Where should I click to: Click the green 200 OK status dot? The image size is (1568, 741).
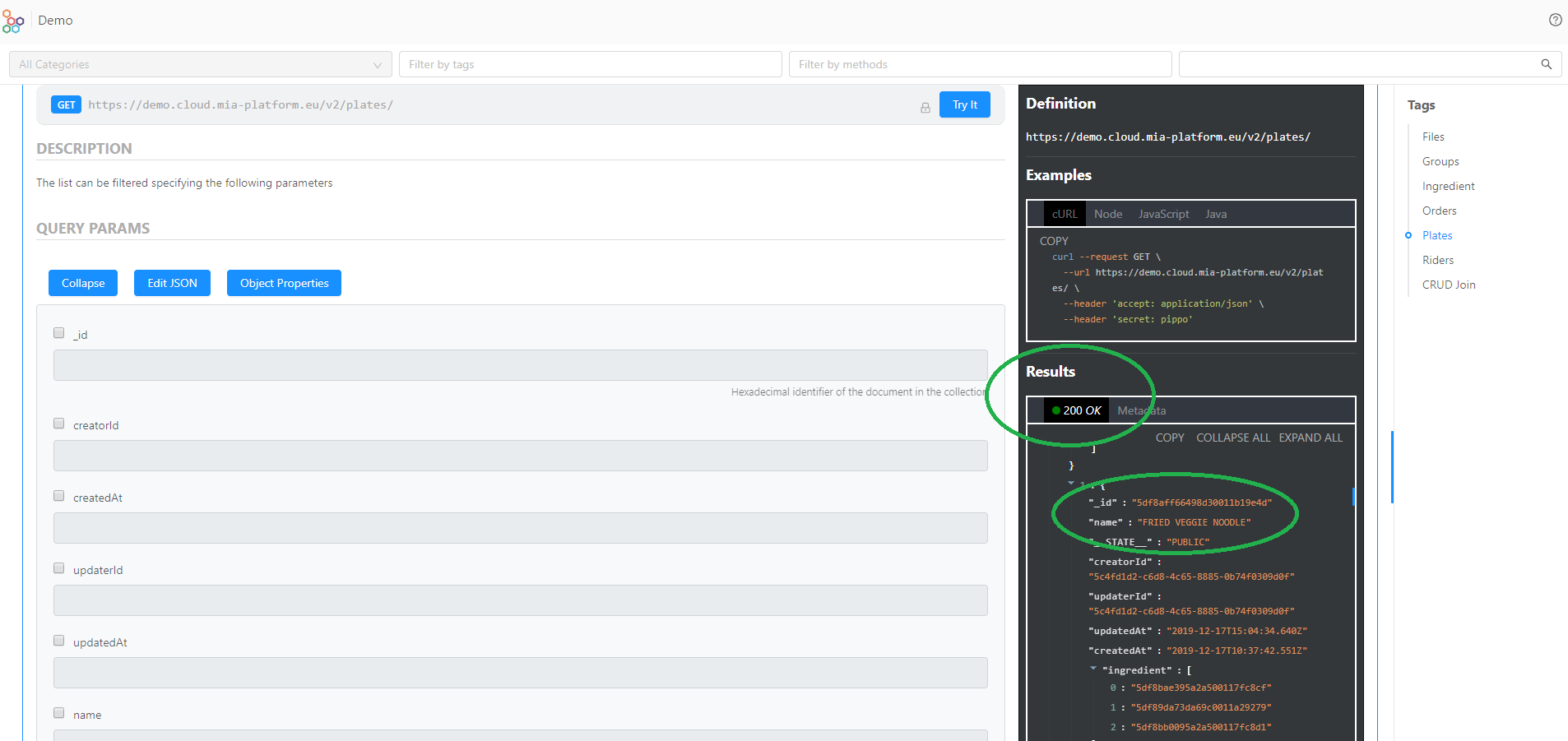point(1056,410)
